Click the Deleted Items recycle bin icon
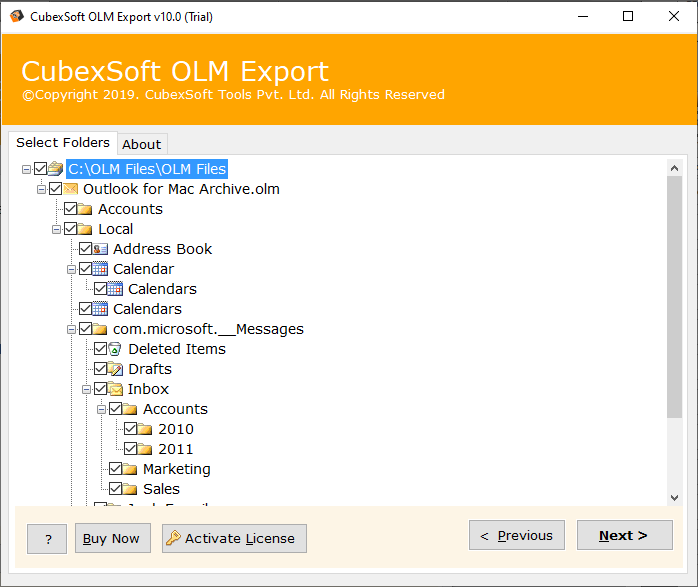 click(x=115, y=349)
